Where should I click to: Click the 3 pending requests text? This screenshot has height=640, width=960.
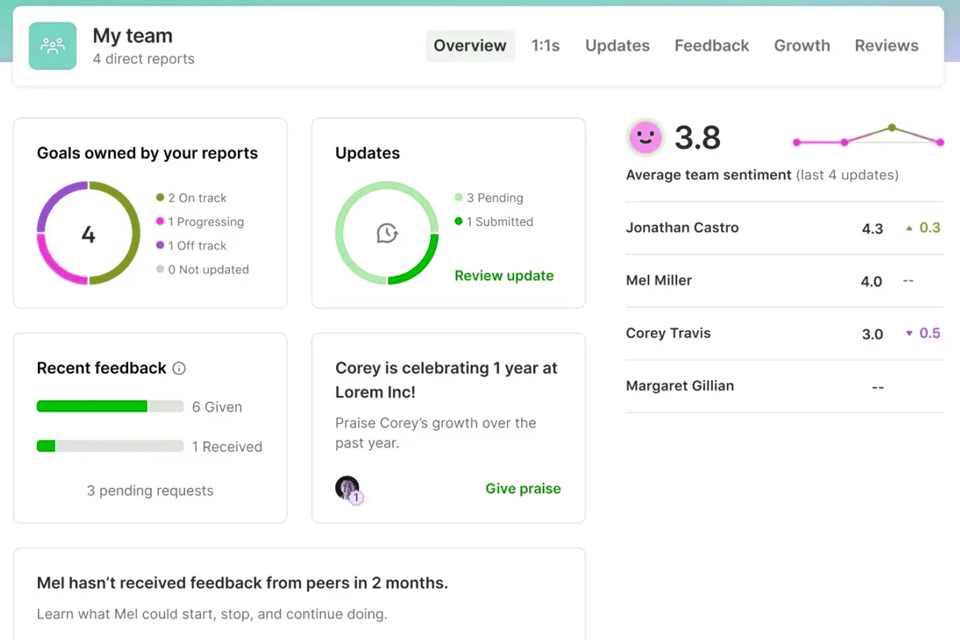tap(150, 491)
